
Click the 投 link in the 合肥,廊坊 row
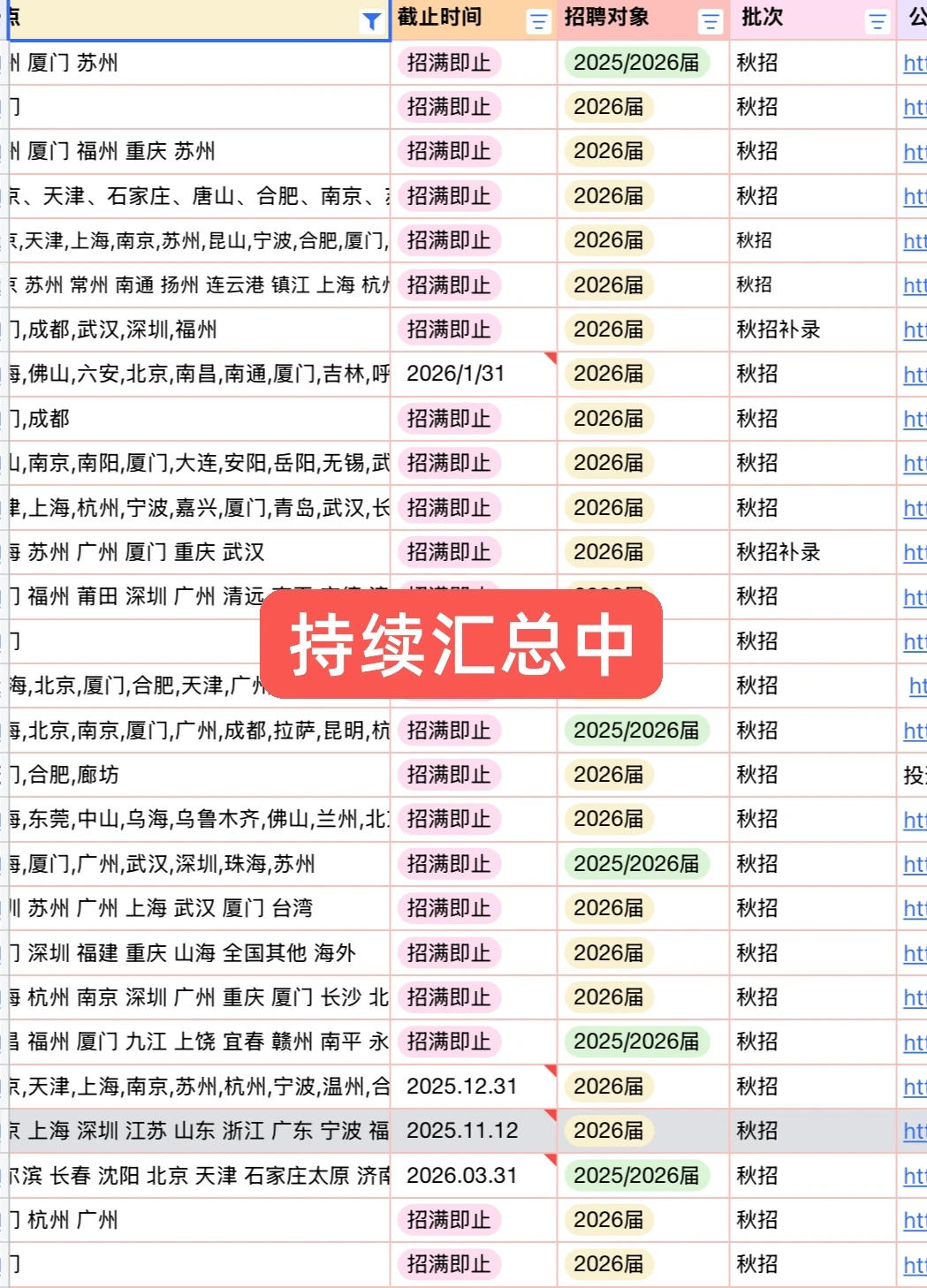click(911, 775)
